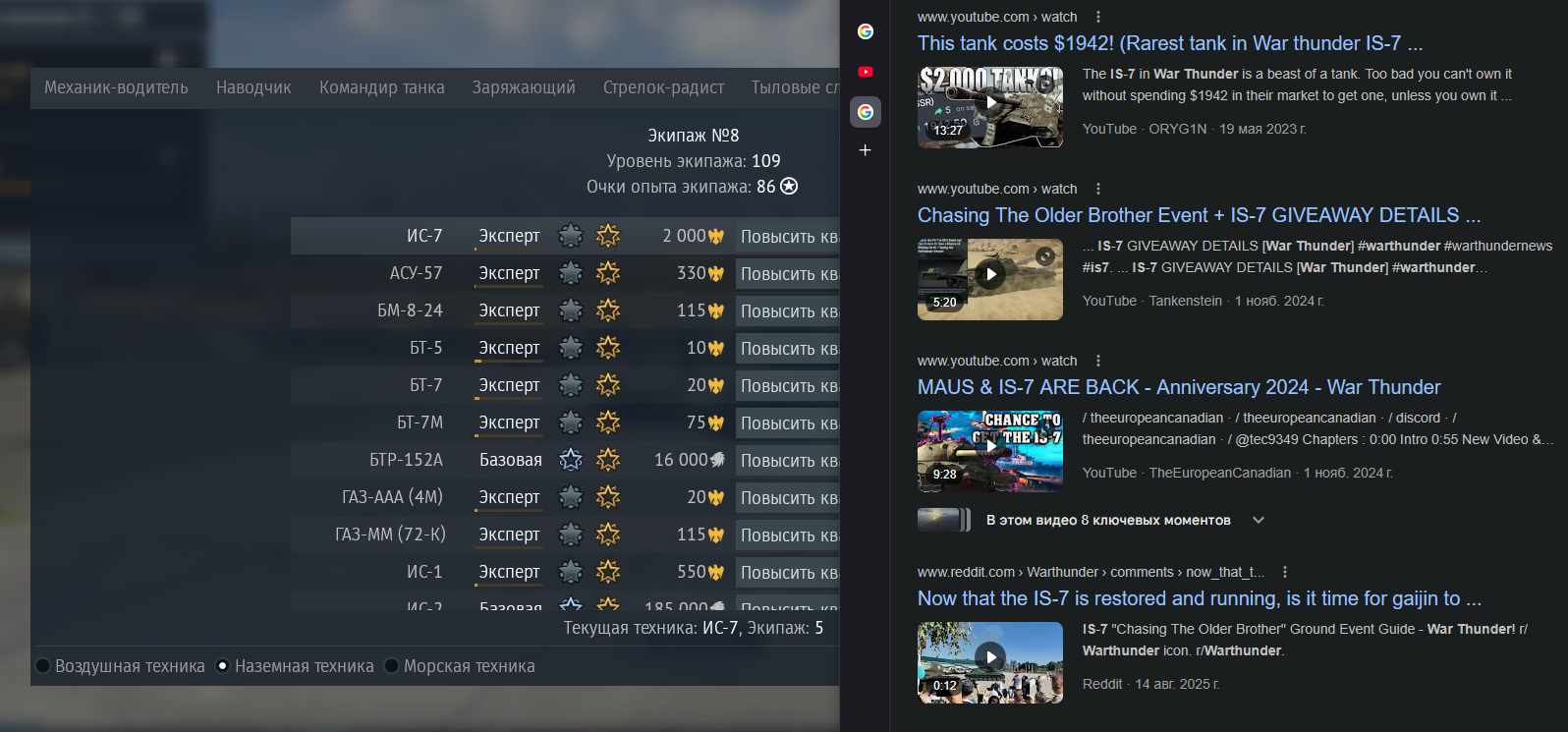Switch to the Наводчик tab
This screenshot has height=732, width=1568.
click(253, 87)
